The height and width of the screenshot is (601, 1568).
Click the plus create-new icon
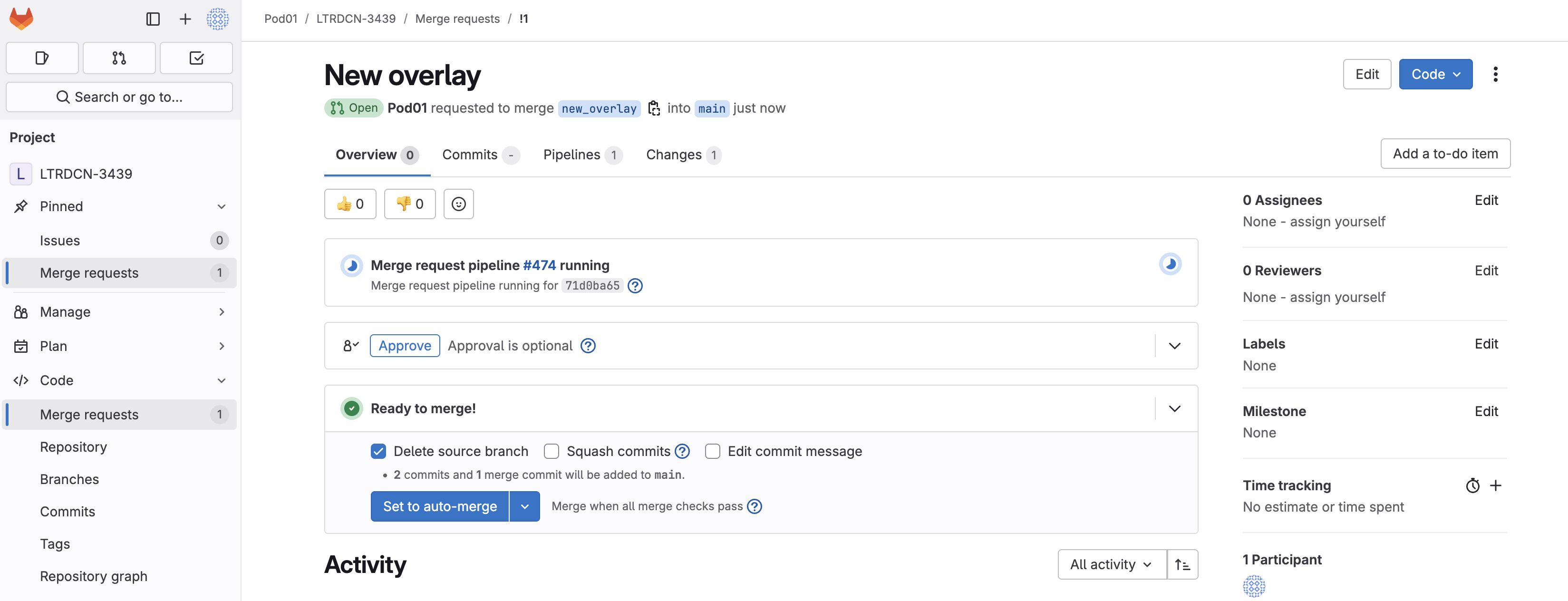(185, 19)
